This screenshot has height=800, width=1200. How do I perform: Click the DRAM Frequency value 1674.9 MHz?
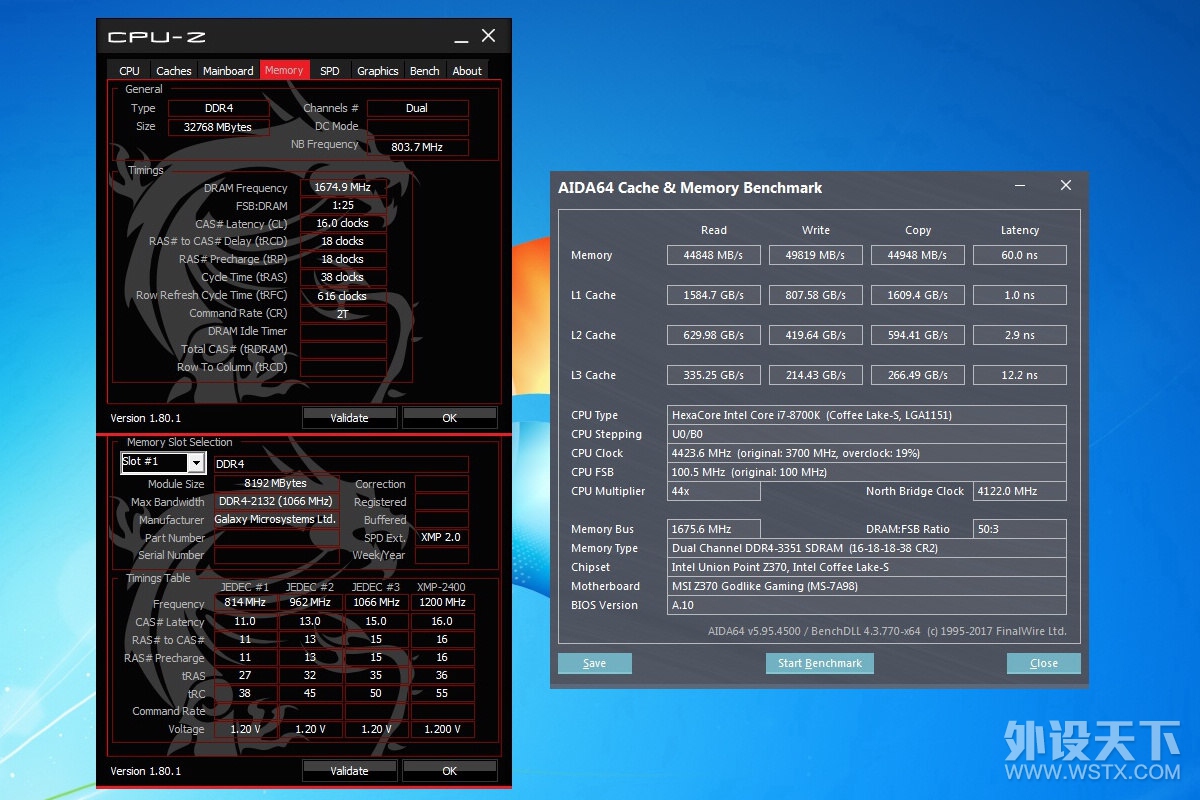click(x=342, y=188)
